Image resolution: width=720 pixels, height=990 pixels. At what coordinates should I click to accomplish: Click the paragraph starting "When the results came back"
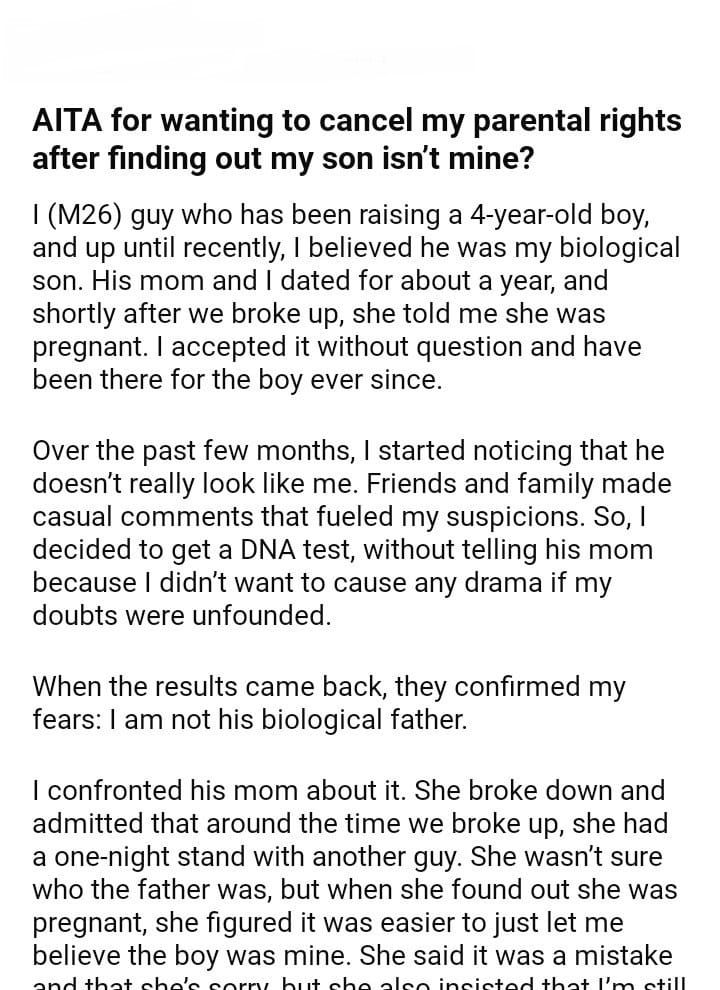click(x=330, y=703)
